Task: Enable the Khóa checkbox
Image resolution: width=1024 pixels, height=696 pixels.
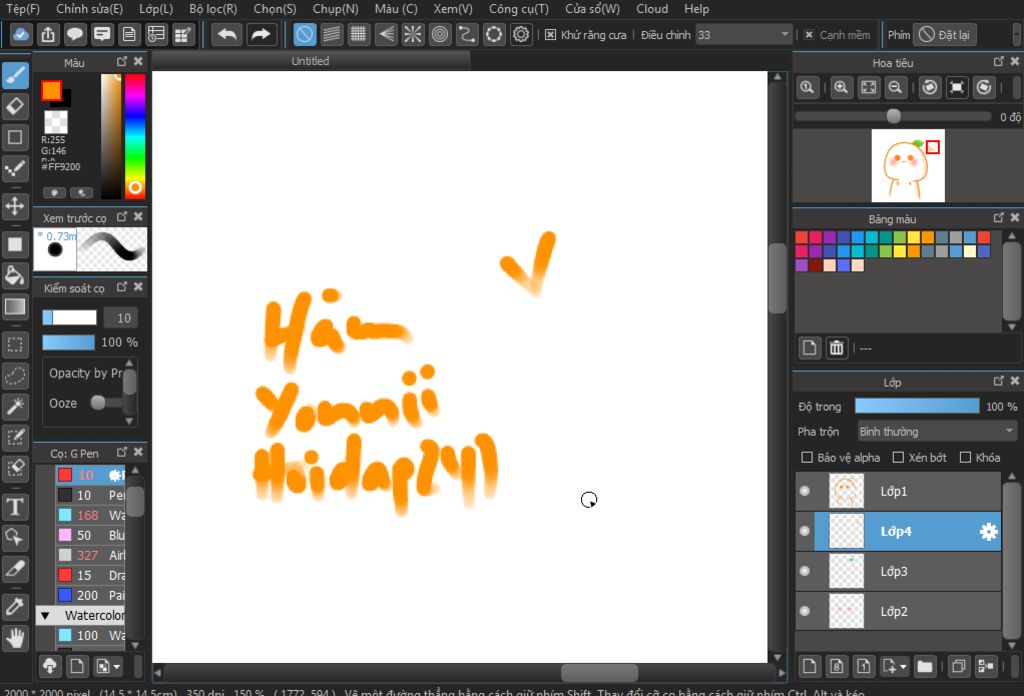Action: (965, 457)
